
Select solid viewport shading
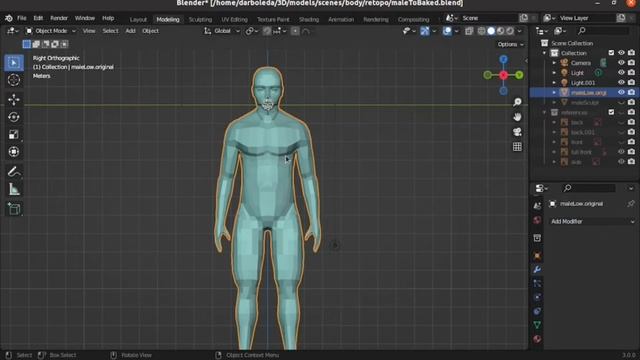coord(491,31)
